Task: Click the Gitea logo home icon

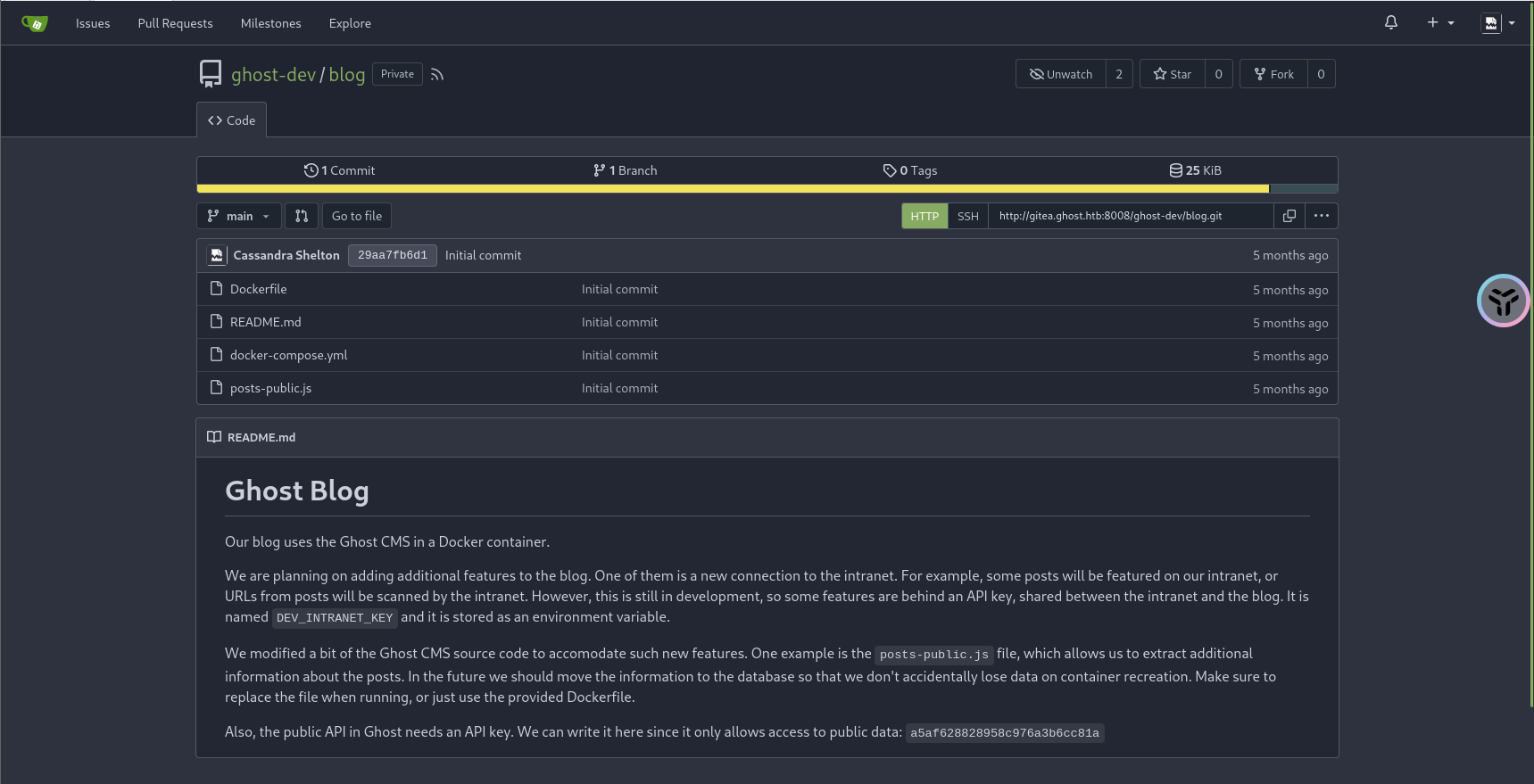Action: click(x=34, y=23)
